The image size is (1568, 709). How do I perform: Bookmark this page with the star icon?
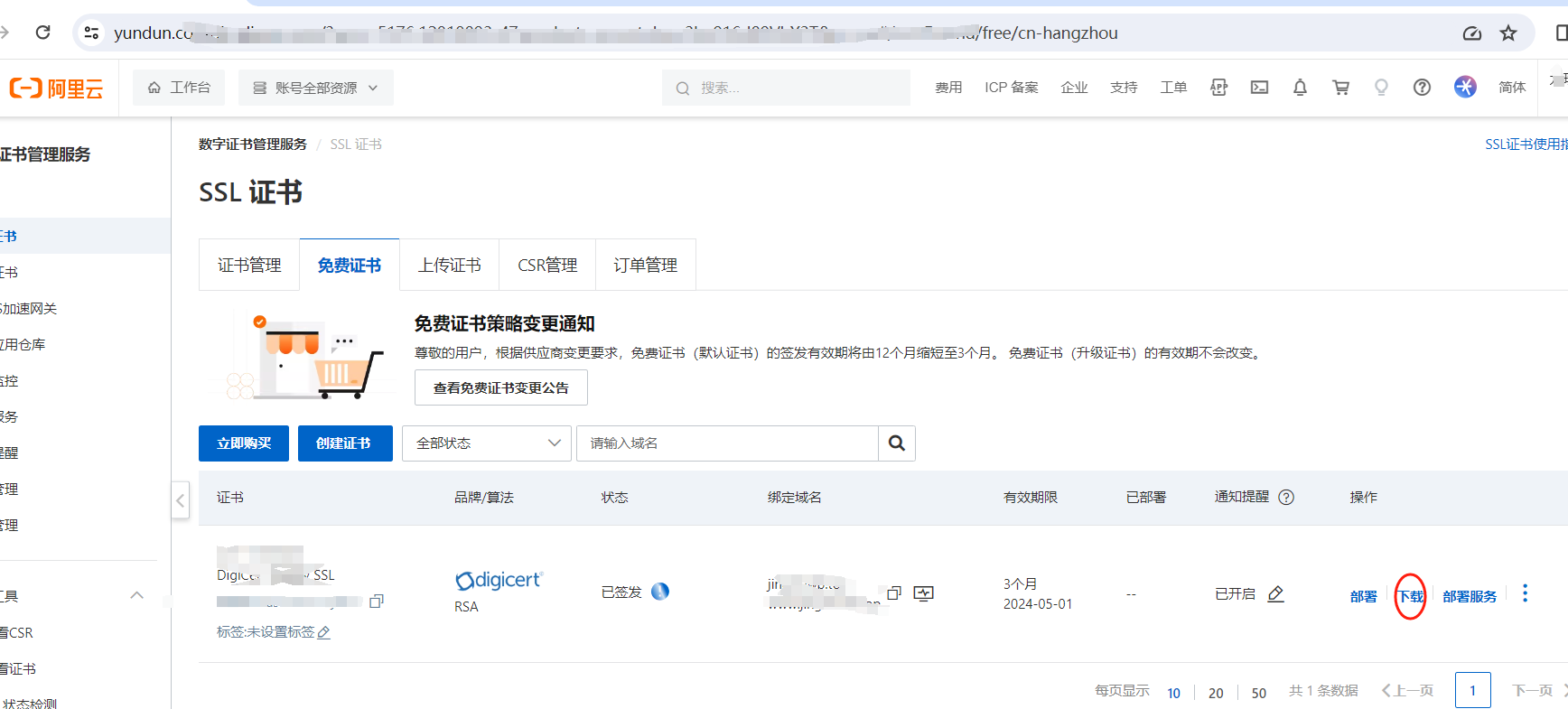click(1508, 33)
